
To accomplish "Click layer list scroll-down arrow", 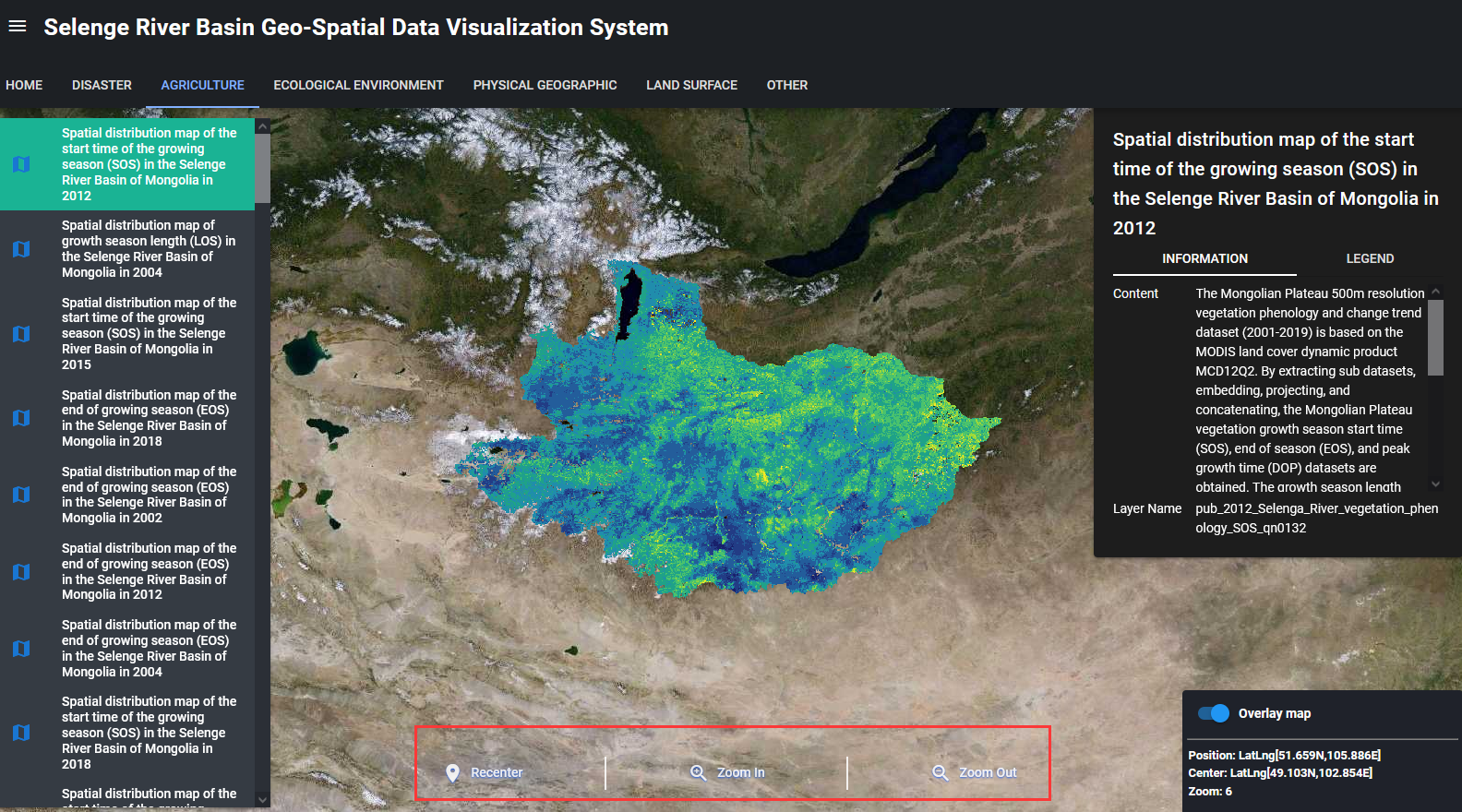I will (x=263, y=800).
